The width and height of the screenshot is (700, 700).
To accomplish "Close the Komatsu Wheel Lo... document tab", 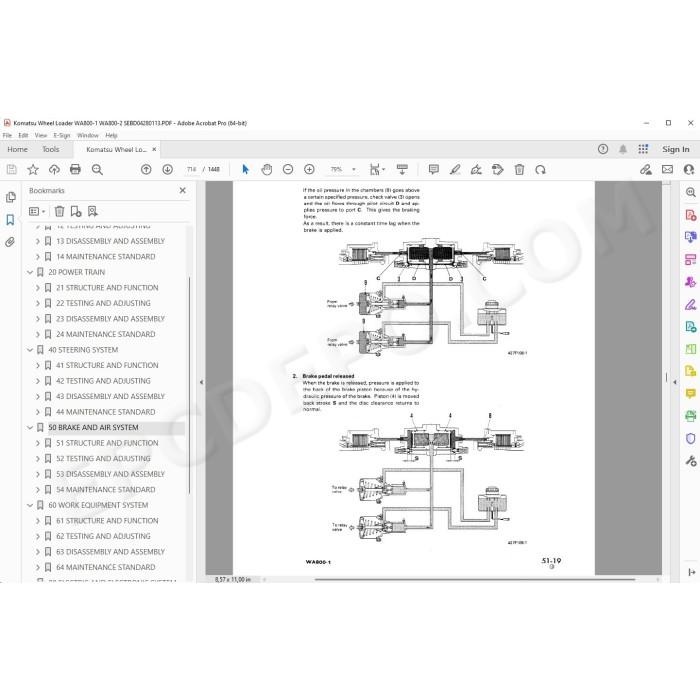I will 154,149.
